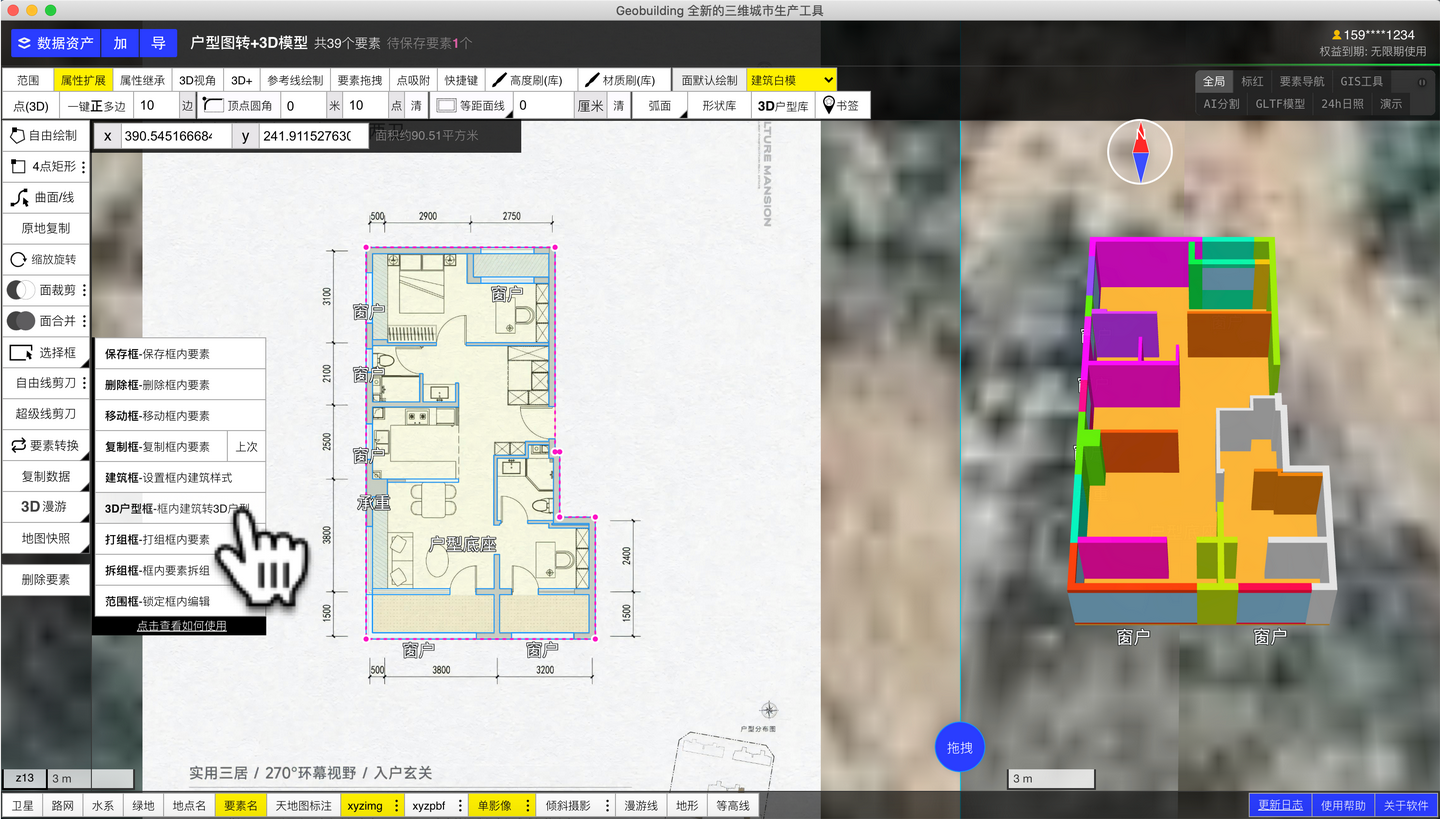Screen dimensions: 1440x819
Task: Click the 地图快照 map snapshot tool
Action: (x=46, y=538)
